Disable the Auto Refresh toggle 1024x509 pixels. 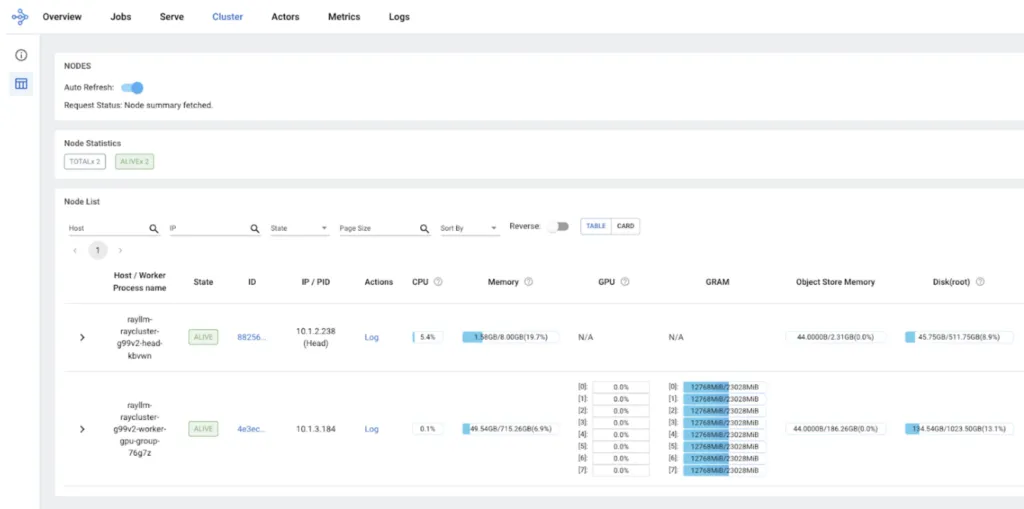click(133, 88)
